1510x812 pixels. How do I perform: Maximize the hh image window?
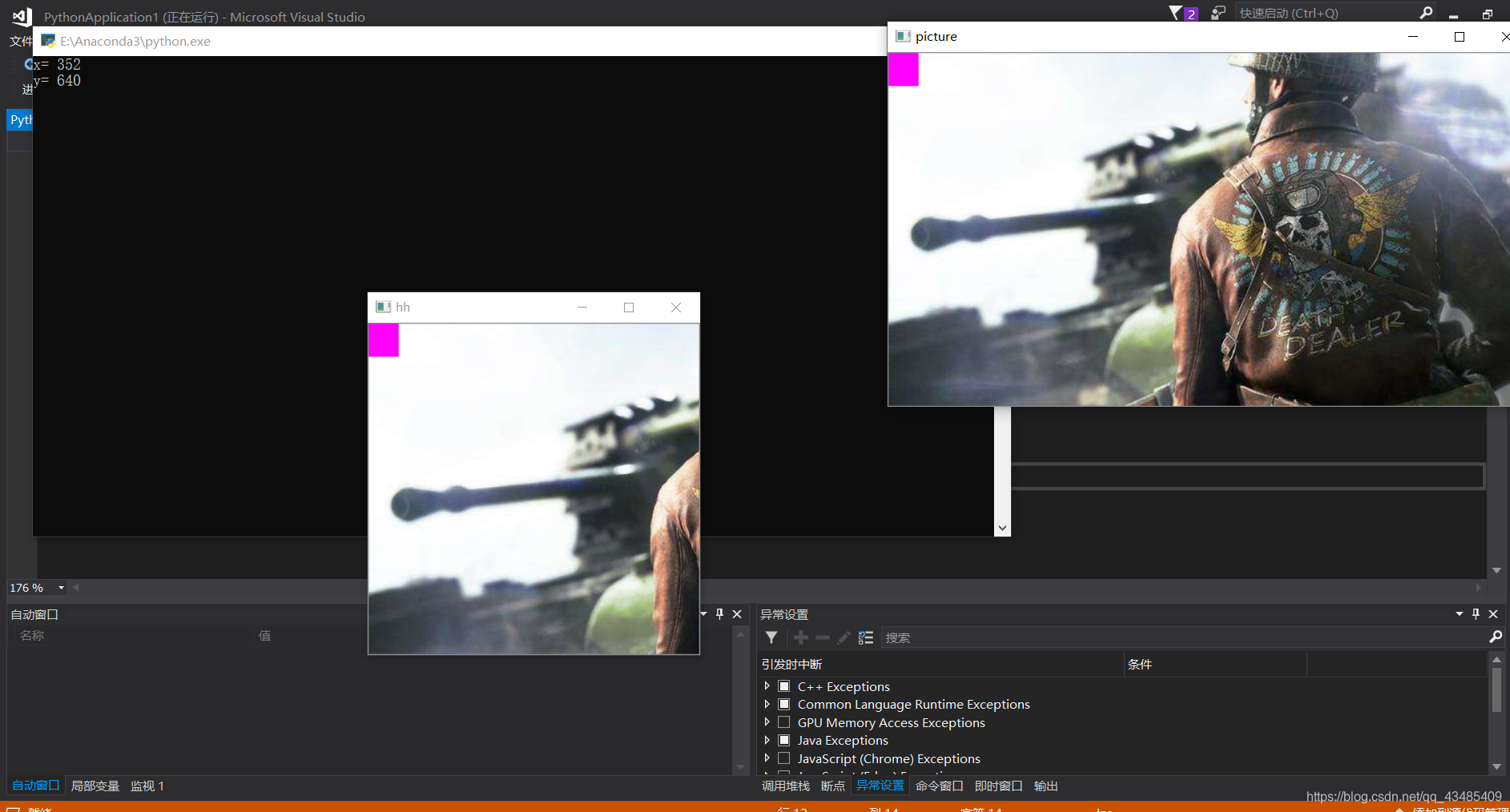pyautogui.click(x=629, y=308)
